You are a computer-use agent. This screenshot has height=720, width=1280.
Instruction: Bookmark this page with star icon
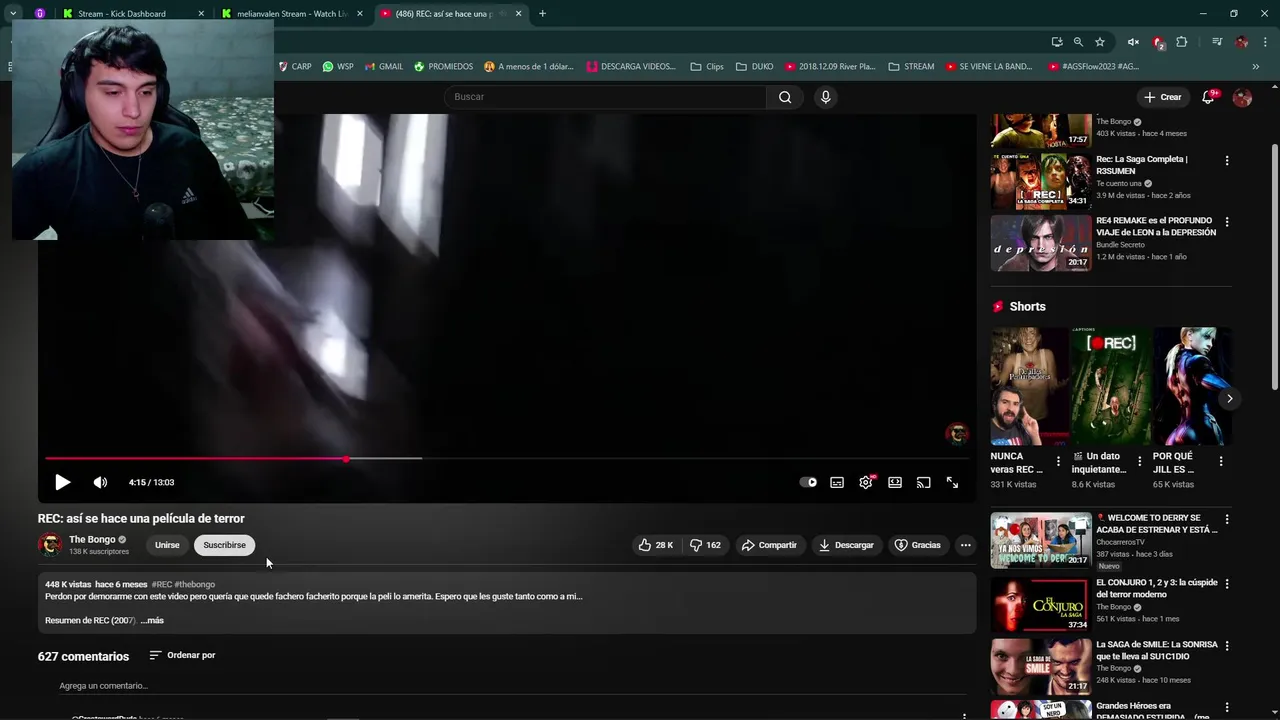pyautogui.click(x=1100, y=42)
